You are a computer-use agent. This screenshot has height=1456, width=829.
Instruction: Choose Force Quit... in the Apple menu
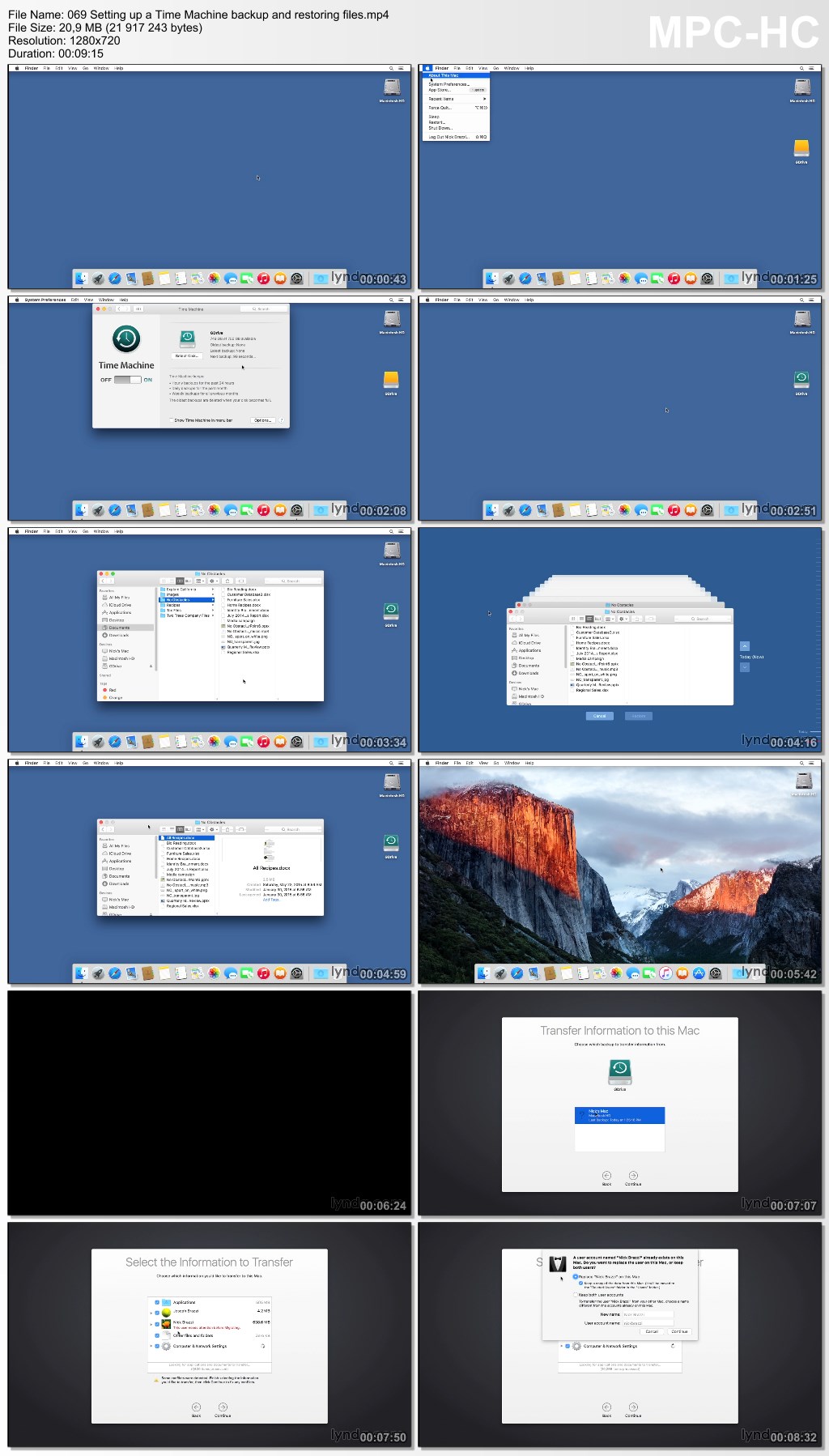tap(457, 108)
